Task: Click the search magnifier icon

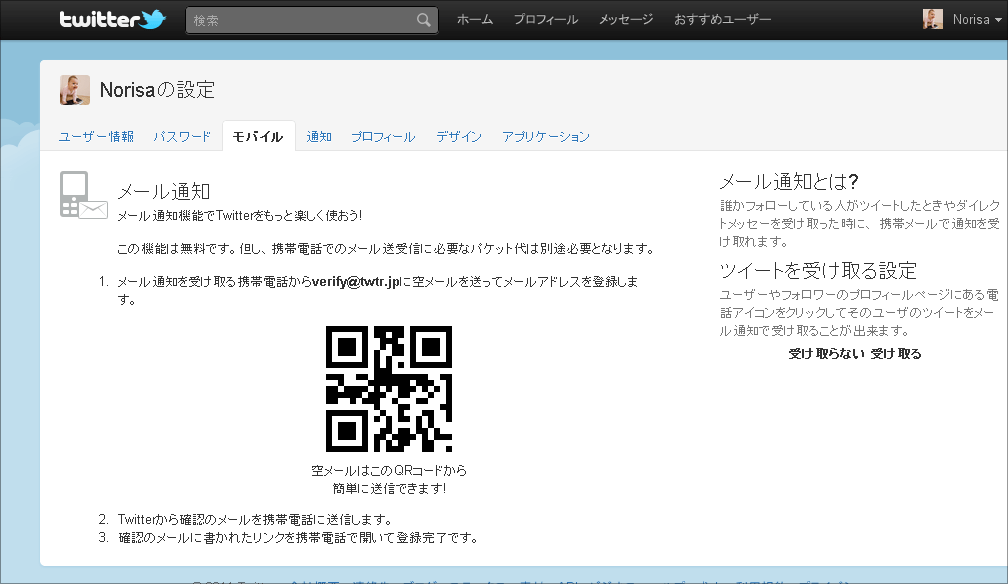Action: [x=423, y=20]
